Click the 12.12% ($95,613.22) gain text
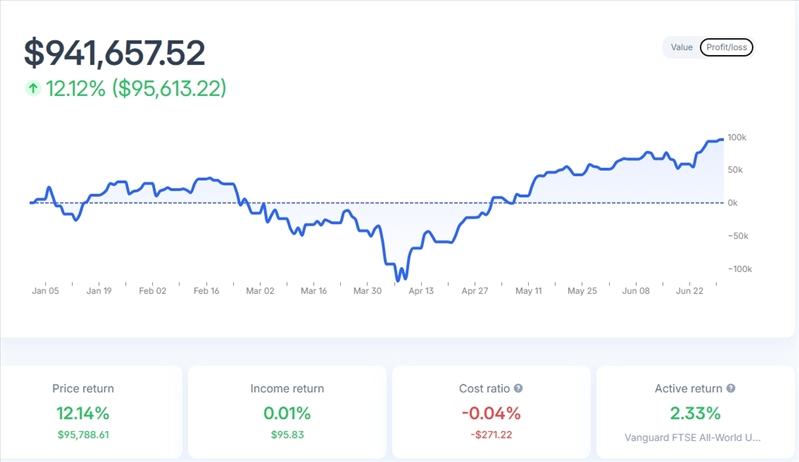This screenshot has width=799, height=462. [x=136, y=88]
